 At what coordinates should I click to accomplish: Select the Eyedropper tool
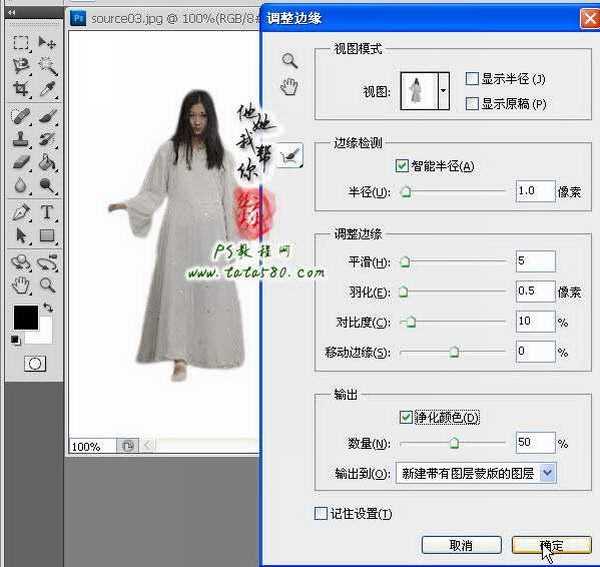pos(47,89)
